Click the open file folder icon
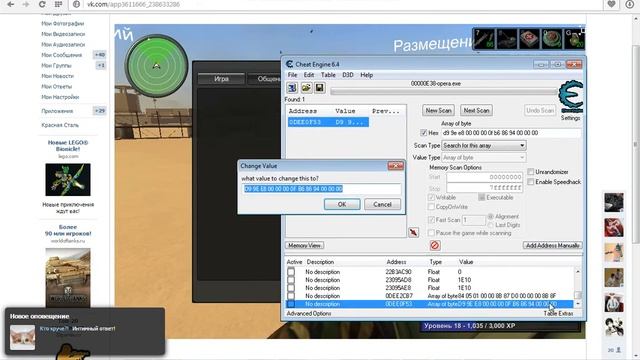640x360 pixels. coord(306,88)
